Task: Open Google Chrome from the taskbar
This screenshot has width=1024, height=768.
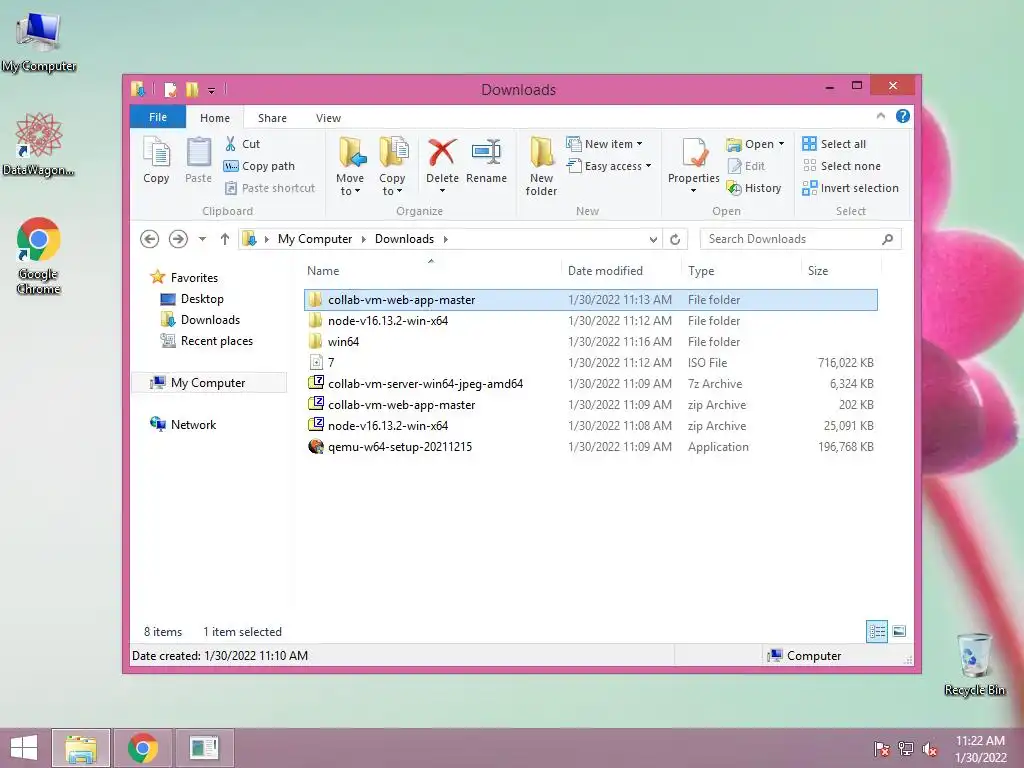Action: tap(143, 748)
